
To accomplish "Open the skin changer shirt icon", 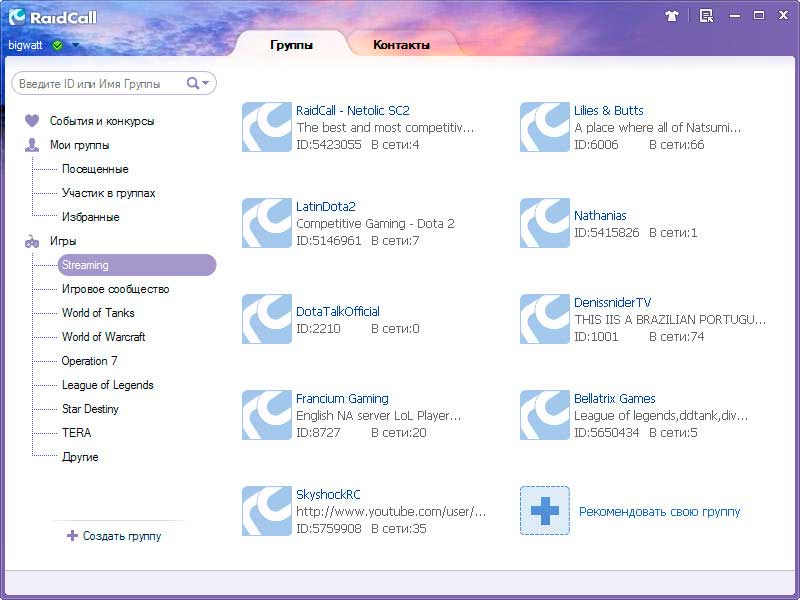I will click(672, 16).
